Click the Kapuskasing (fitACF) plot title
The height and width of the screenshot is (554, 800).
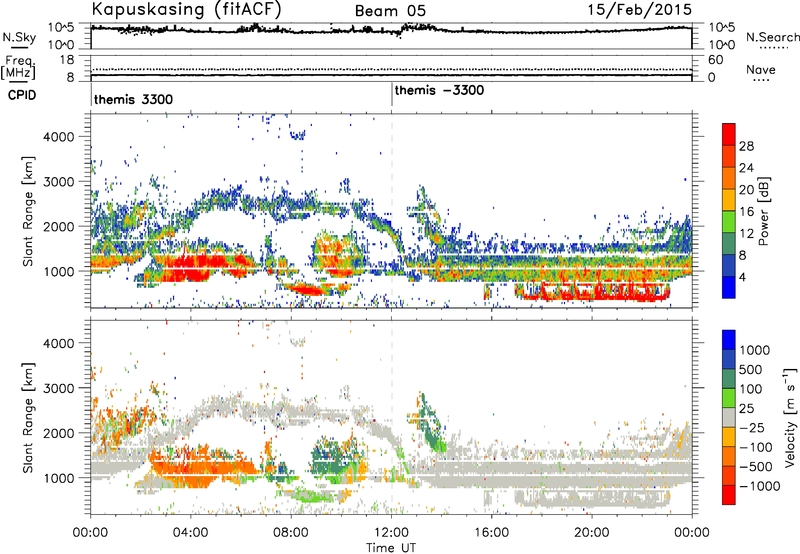click(186, 10)
